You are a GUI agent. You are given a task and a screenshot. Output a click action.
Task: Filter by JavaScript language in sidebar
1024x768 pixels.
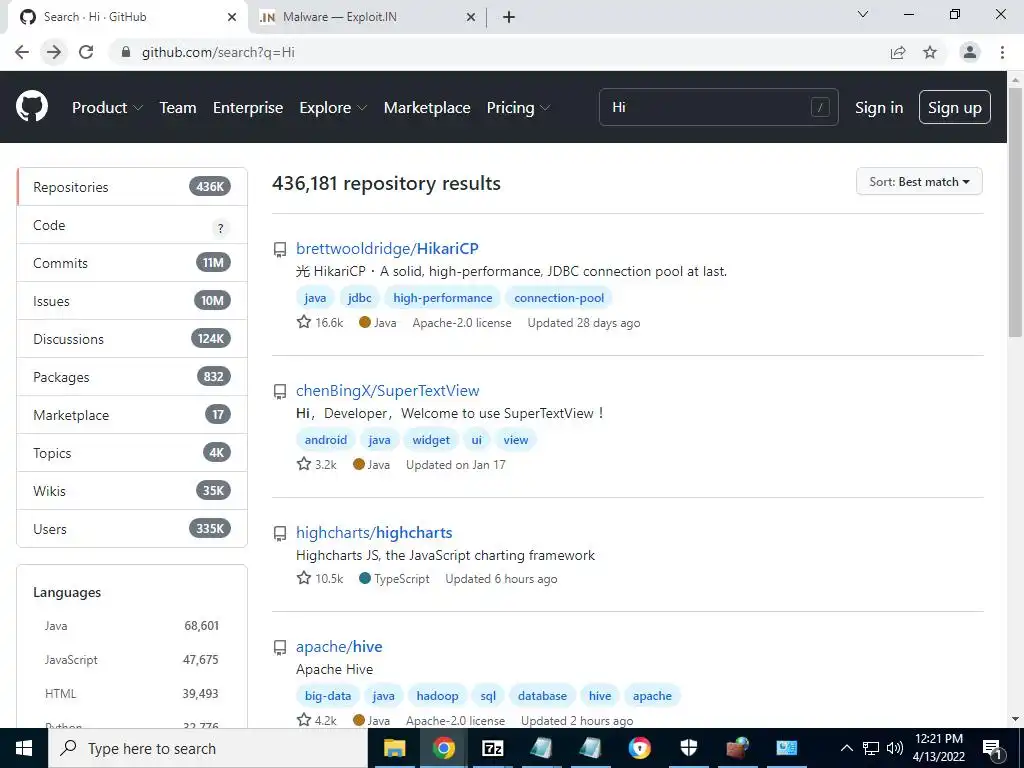[132, 660]
